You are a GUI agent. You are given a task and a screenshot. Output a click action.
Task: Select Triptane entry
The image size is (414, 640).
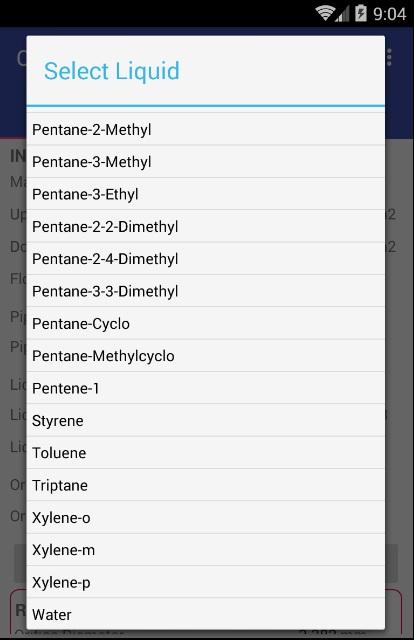pos(206,485)
